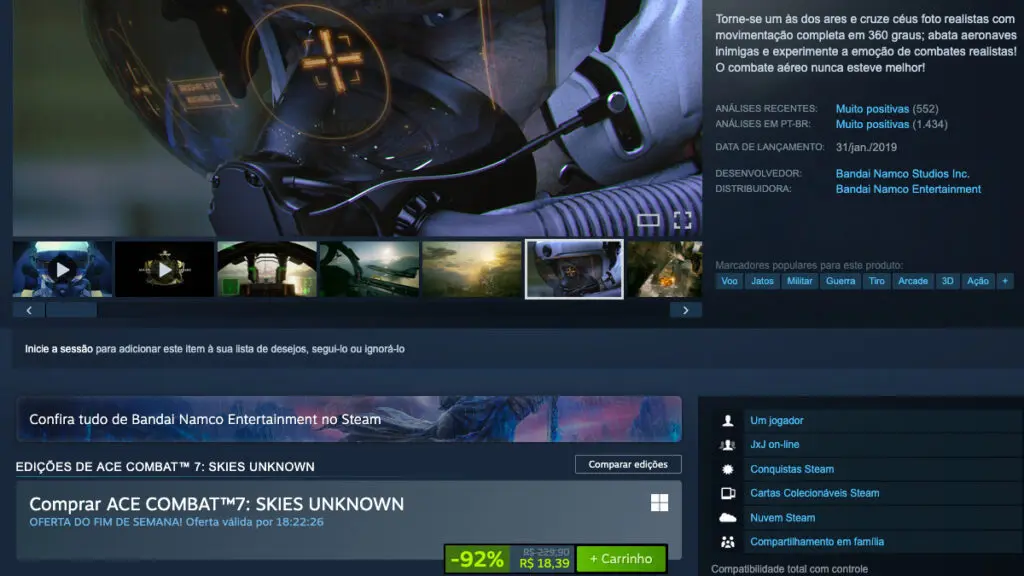The width and height of the screenshot is (1024, 576).
Task: Toggle the Ação tag filter
Action: pyautogui.click(x=977, y=281)
